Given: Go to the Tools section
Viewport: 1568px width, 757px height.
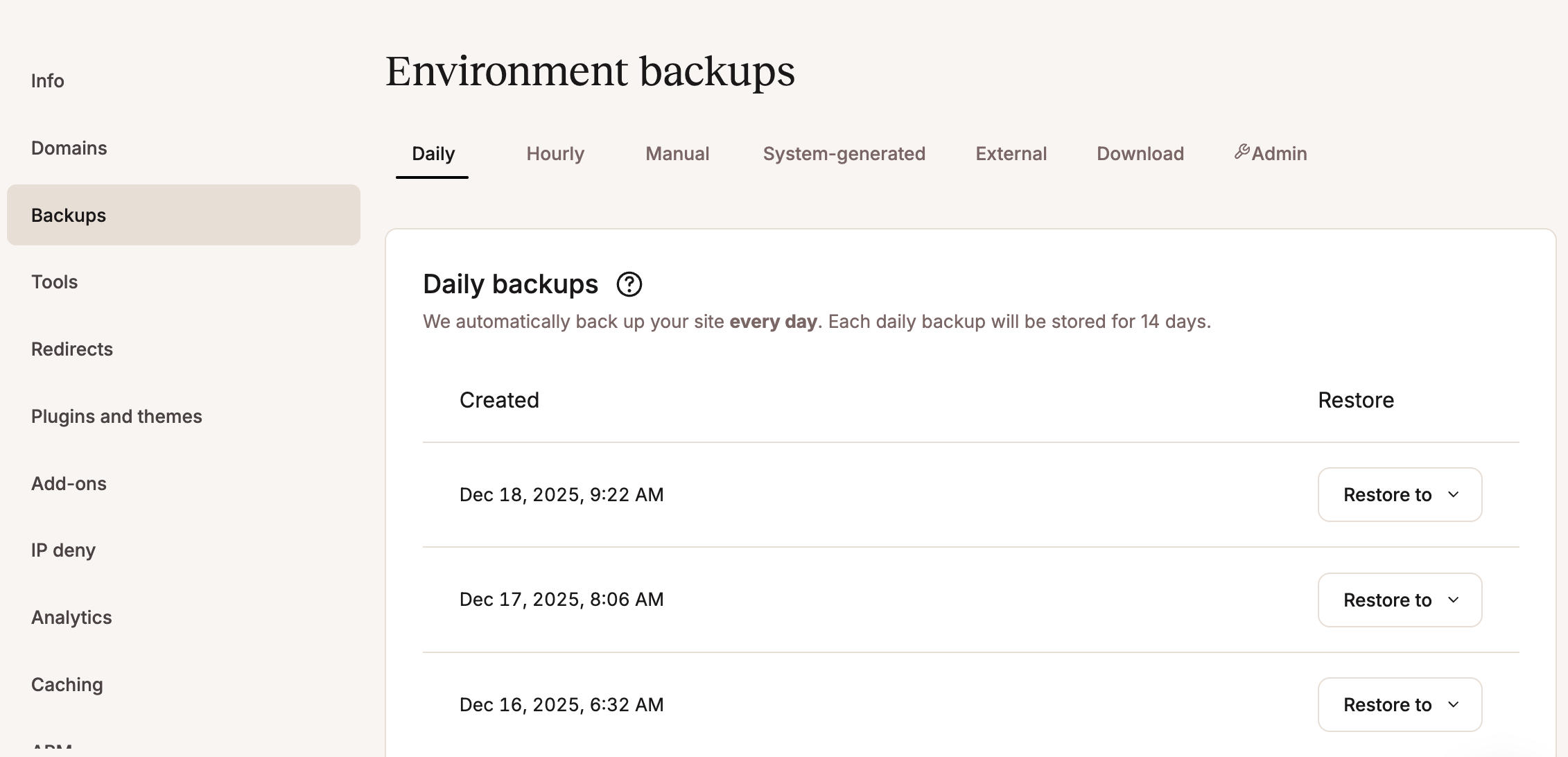Looking at the screenshot, I should click(x=54, y=281).
